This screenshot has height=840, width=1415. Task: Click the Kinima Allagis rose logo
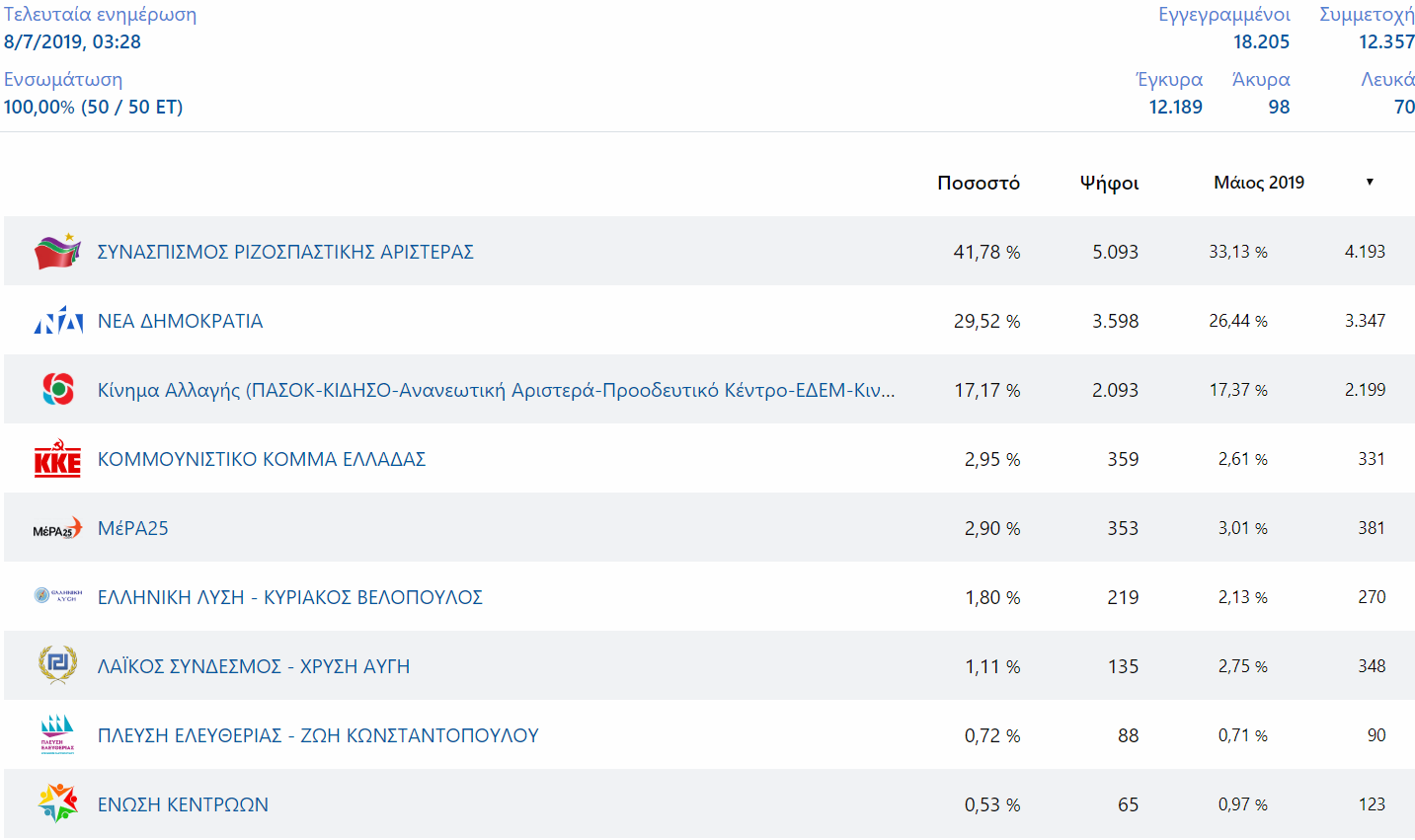(58, 389)
